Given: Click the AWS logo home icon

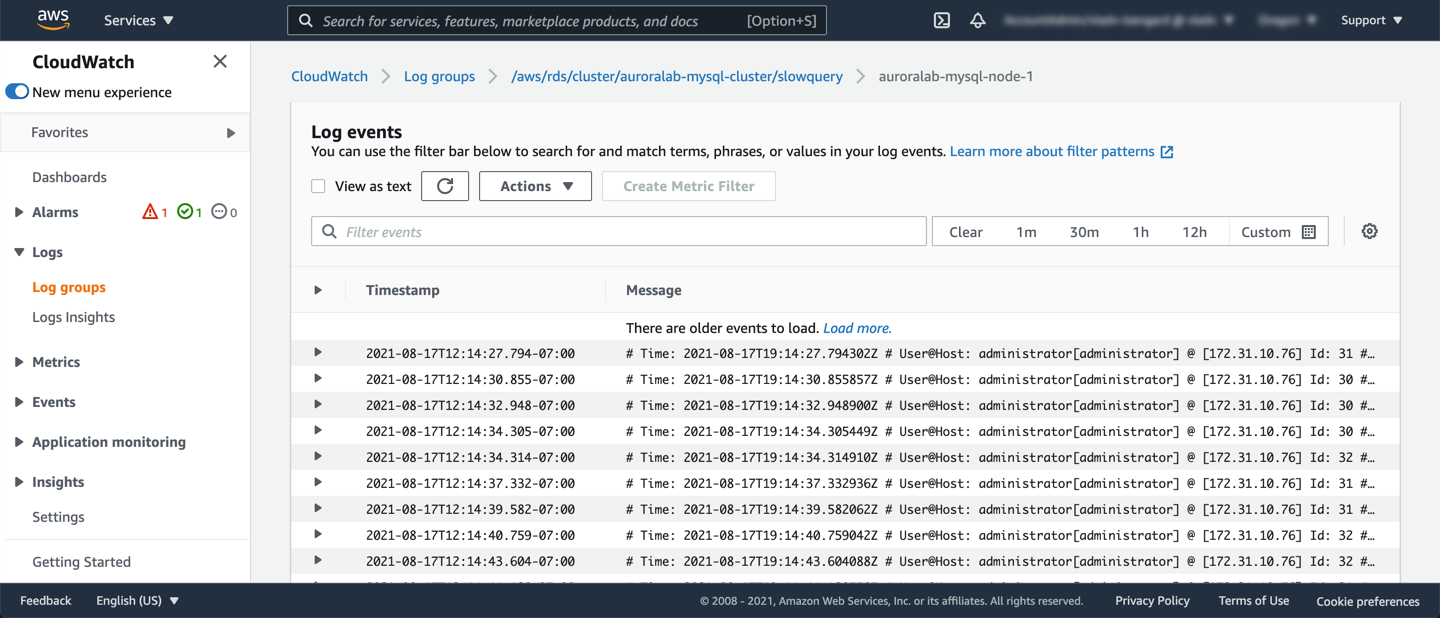Looking at the screenshot, I should [x=53, y=20].
